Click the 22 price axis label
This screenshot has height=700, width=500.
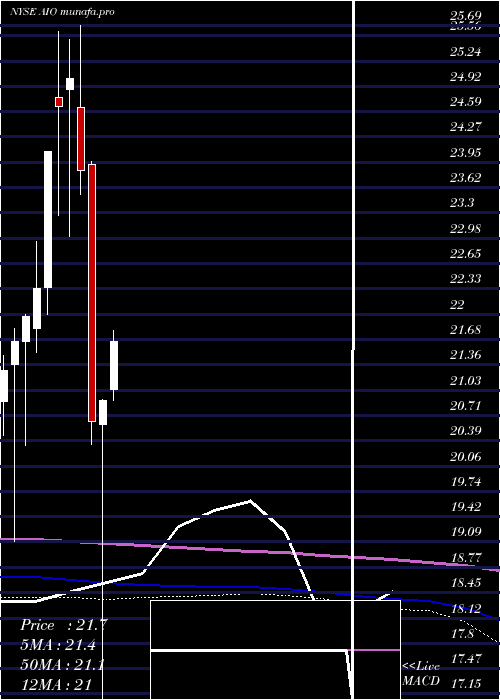(x=458, y=305)
